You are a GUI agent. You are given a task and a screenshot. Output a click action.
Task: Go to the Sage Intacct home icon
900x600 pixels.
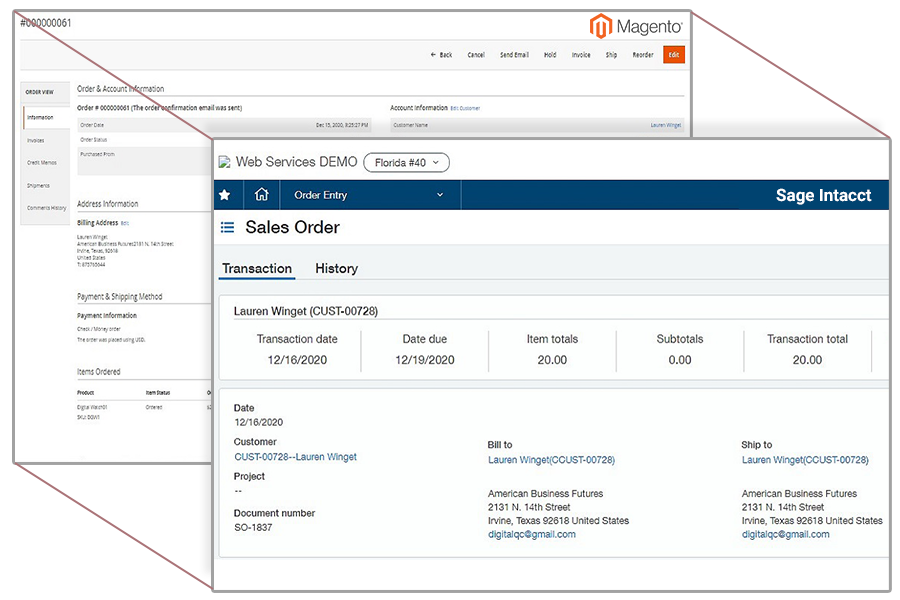click(261, 195)
